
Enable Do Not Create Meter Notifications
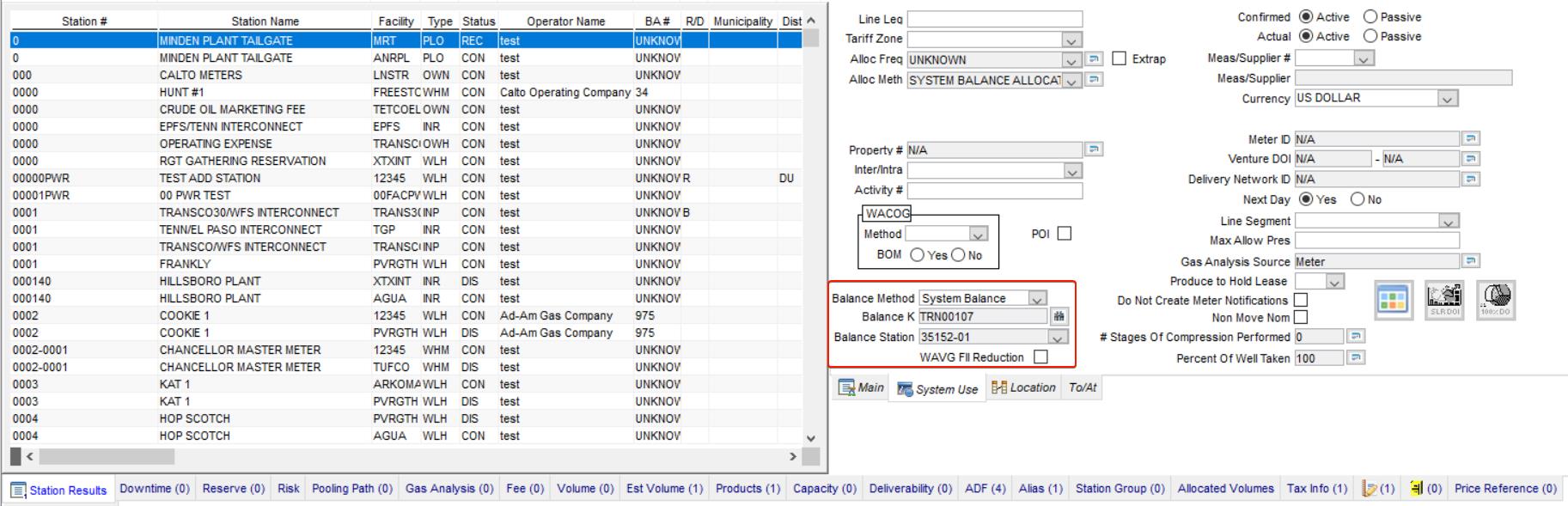pos(1301,300)
